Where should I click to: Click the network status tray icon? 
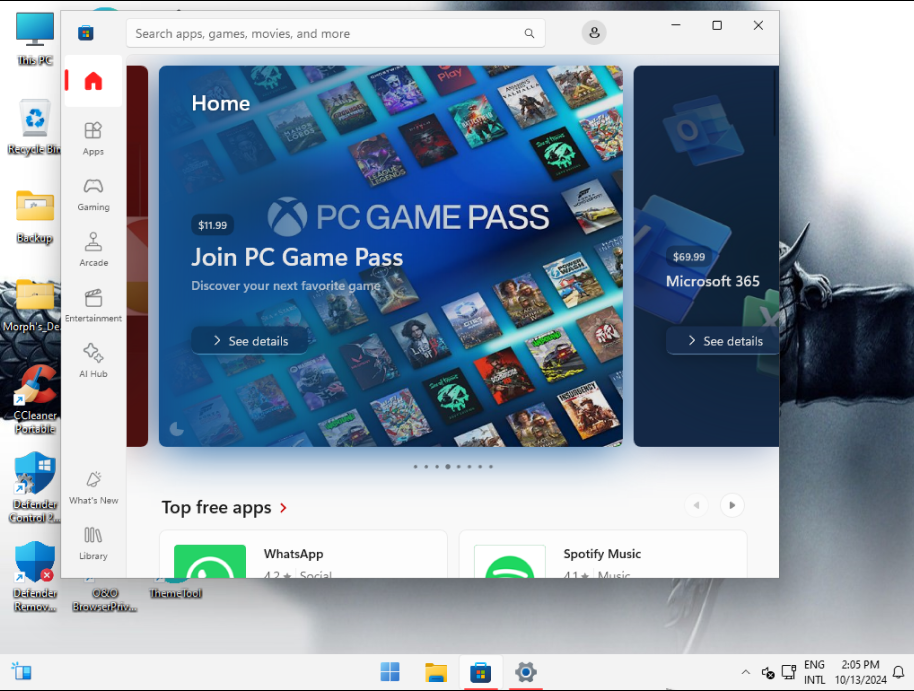[789, 672]
